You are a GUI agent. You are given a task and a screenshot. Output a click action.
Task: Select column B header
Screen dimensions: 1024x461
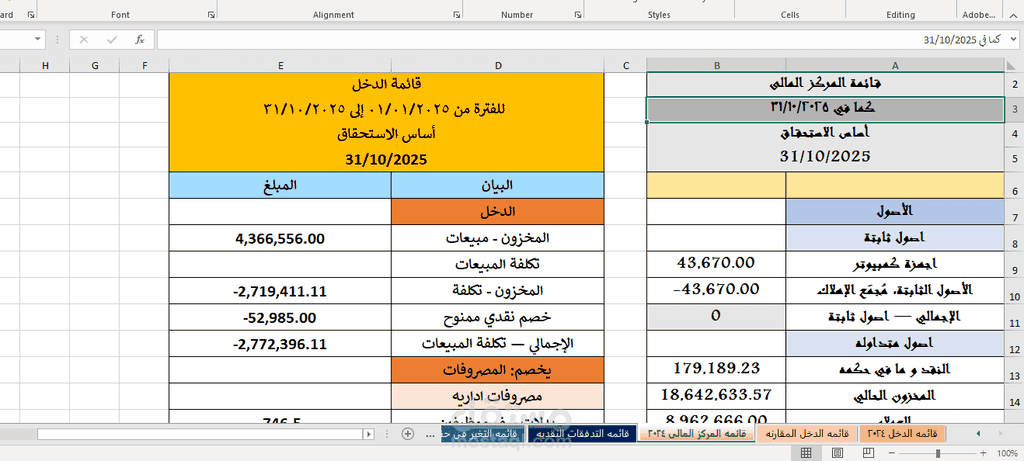(x=716, y=65)
